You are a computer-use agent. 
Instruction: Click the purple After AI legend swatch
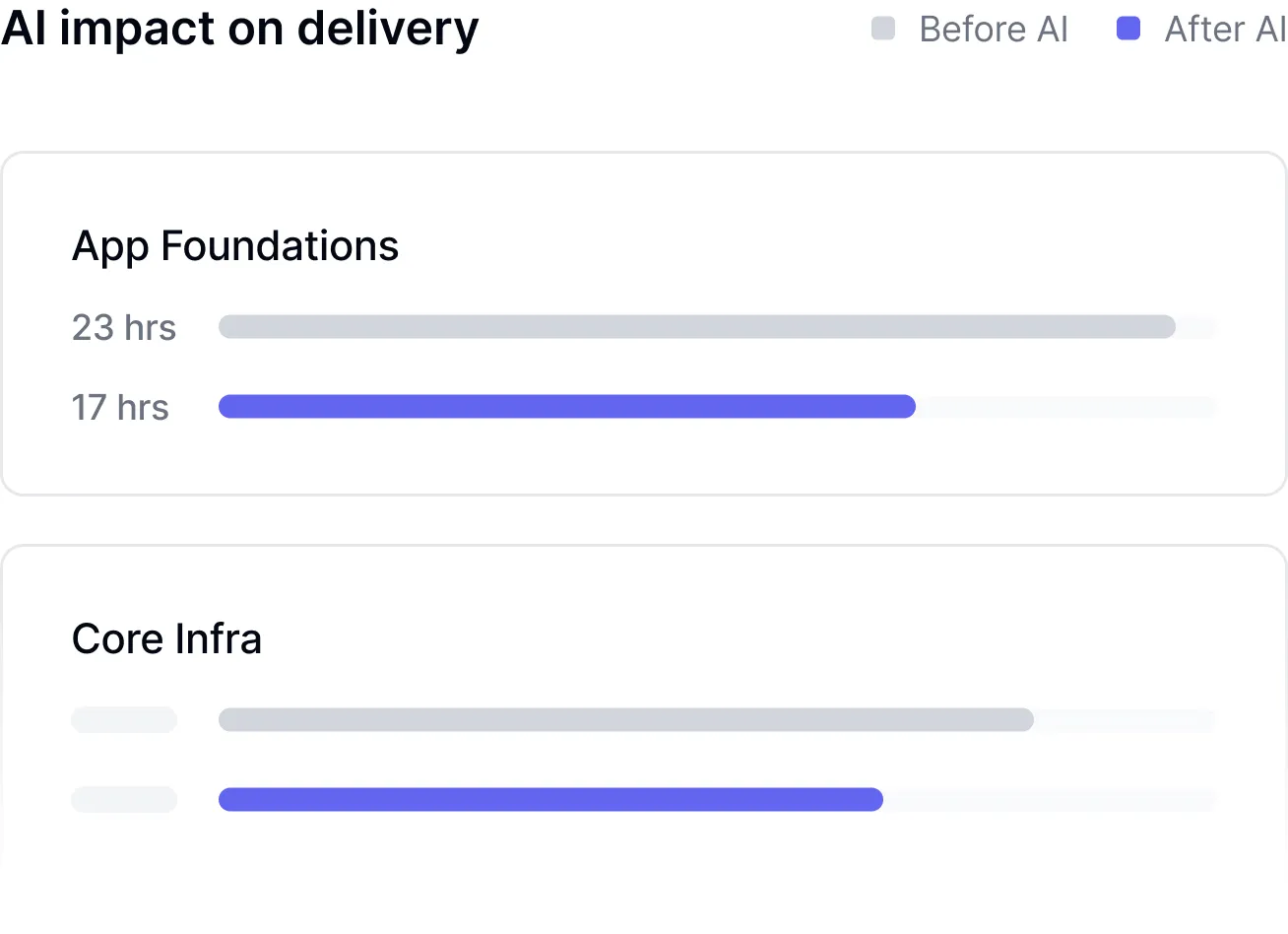pyautogui.click(x=1128, y=29)
